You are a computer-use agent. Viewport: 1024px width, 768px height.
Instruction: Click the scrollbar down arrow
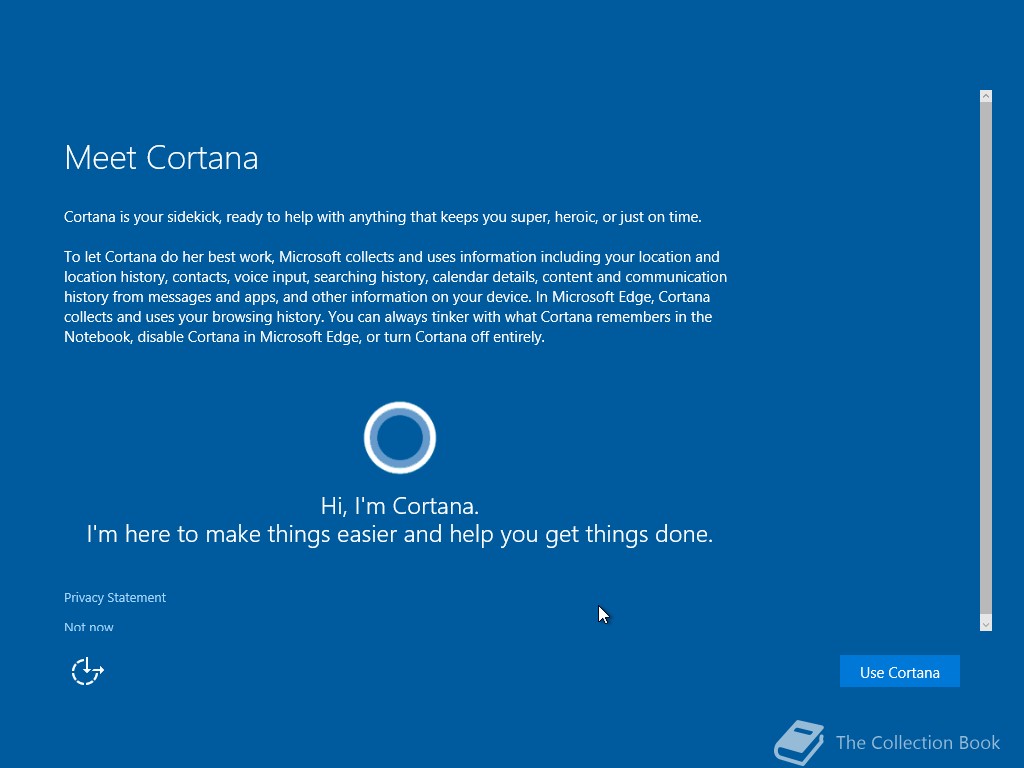click(986, 624)
